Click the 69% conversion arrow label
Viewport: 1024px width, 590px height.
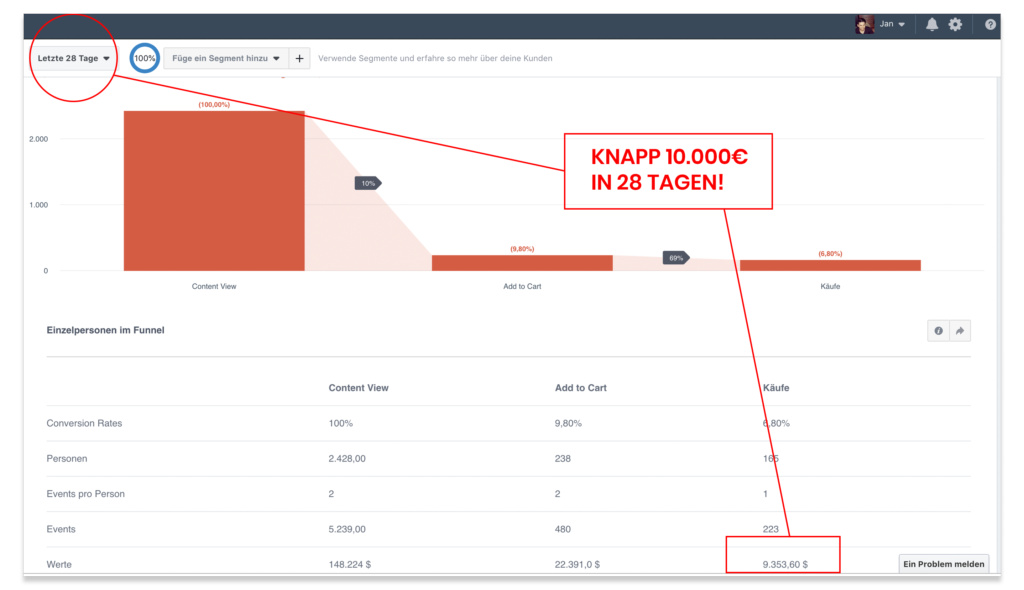click(676, 257)
